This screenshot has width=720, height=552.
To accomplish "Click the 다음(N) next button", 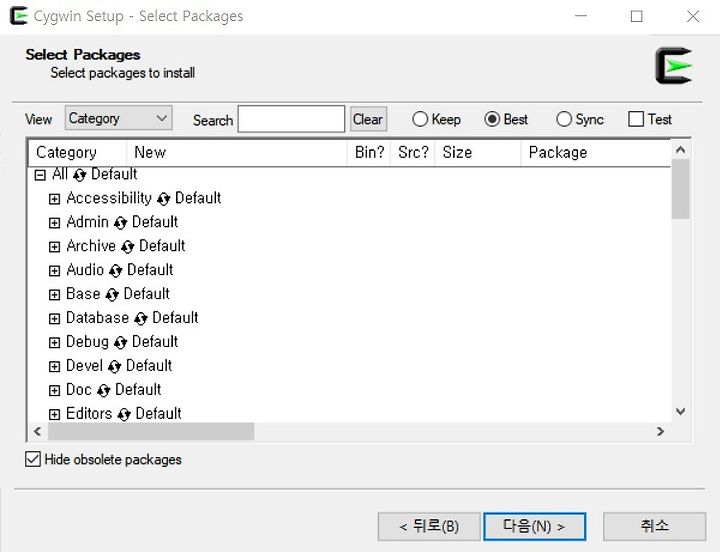I will [x=534, y=526].
